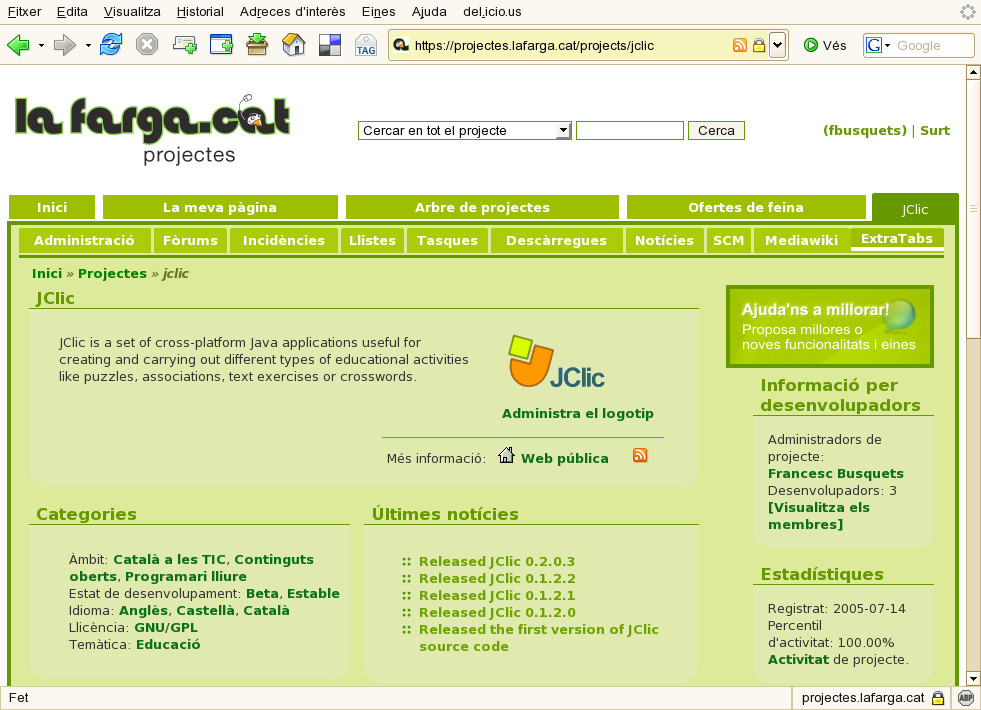Click the orange RSS icon beside Web pública
This screenshot has height=710, width=981.
(x=639, y=455)
